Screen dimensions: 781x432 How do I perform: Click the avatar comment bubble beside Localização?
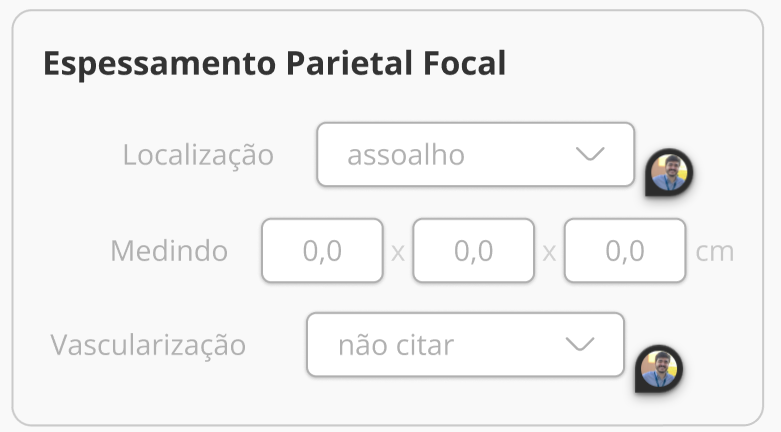point(669,173)
